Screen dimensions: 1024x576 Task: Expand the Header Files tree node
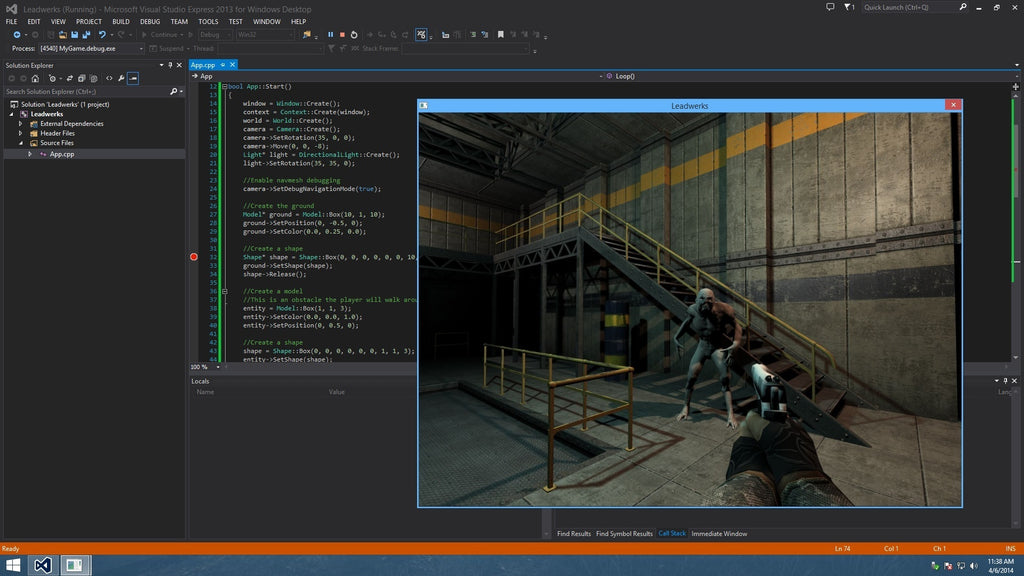coord(18,133)
